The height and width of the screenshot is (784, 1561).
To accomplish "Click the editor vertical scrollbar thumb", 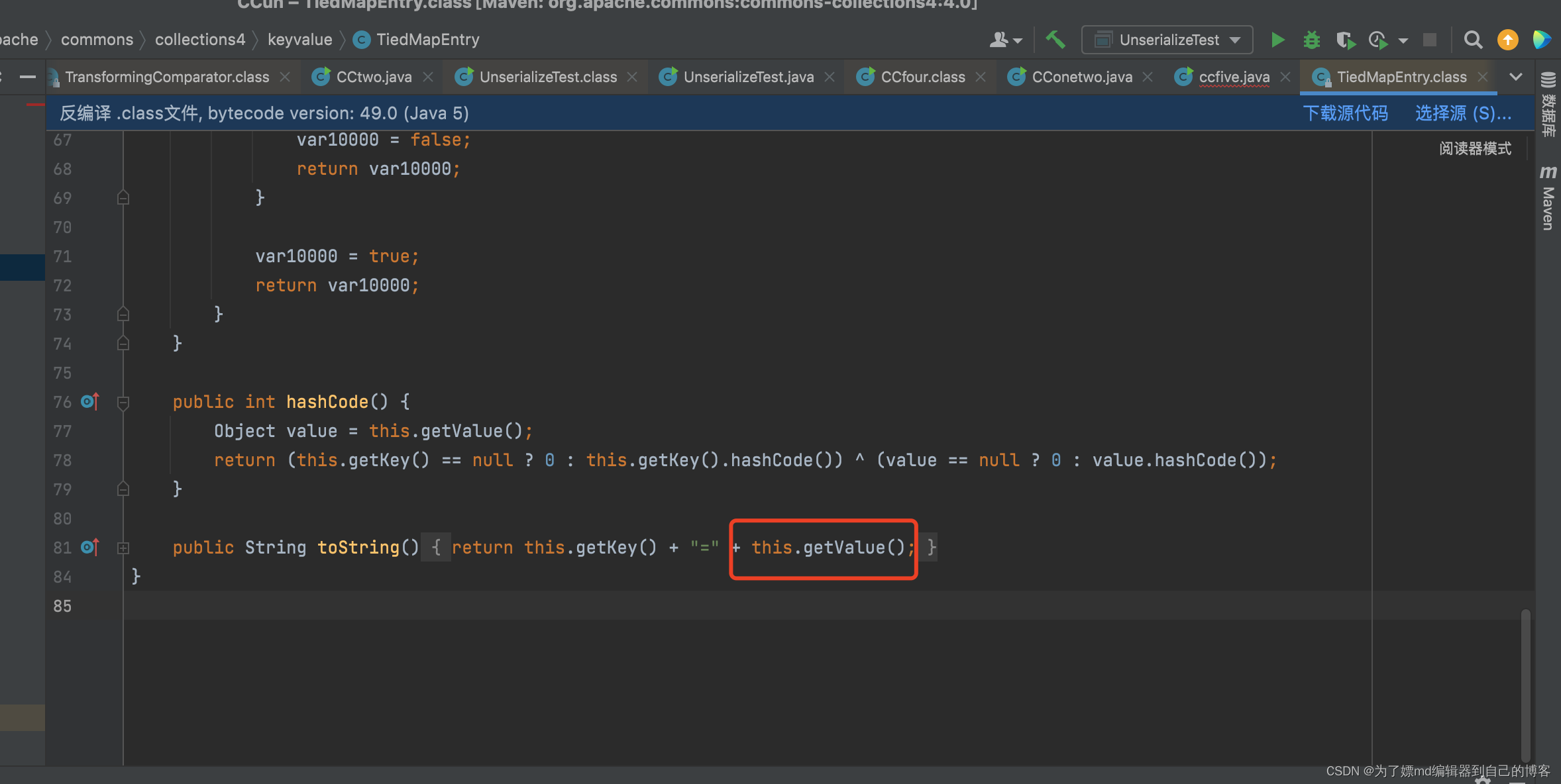I will (x=1526, y=685).
